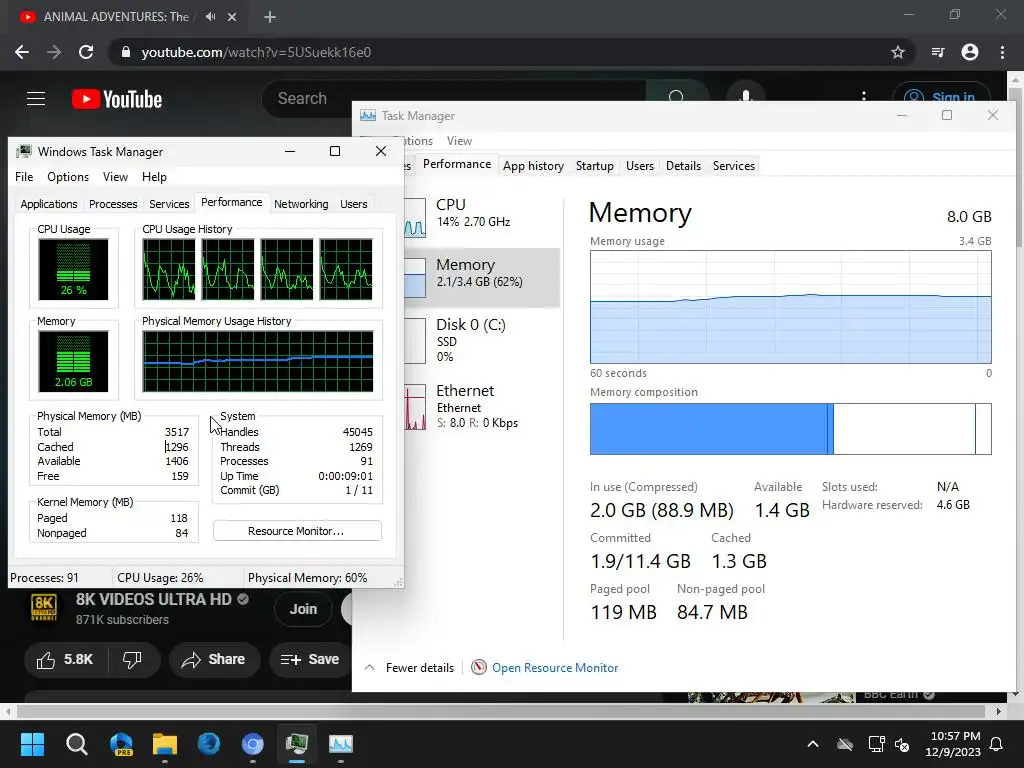Screen dimensions: 1024x768
Task: Click Save button under video
Action: coord(310,660)
